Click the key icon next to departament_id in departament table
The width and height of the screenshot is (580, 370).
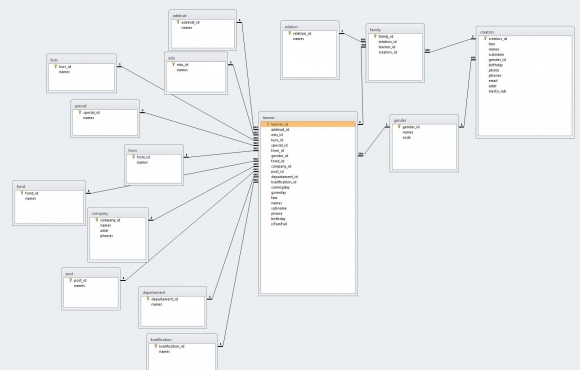tap(148, 299)
